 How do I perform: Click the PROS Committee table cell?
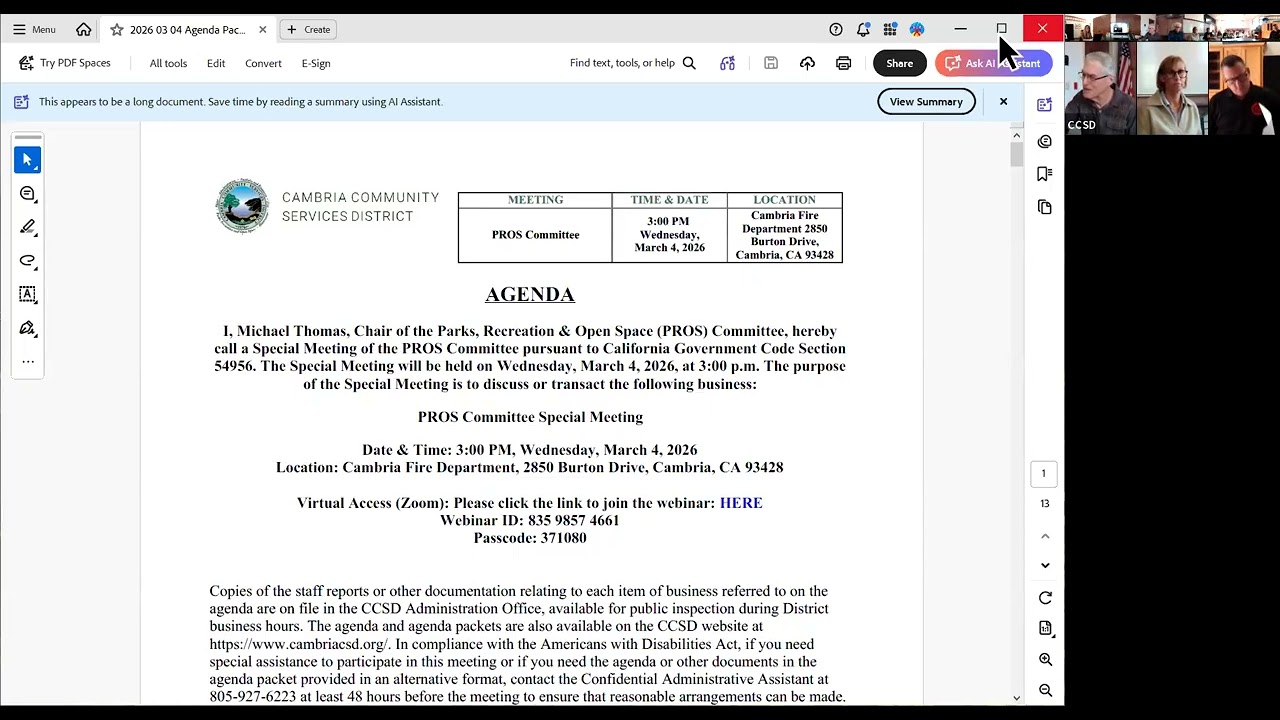[x=535, y=235]
